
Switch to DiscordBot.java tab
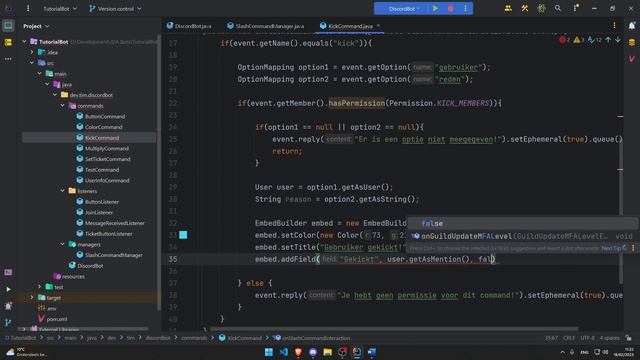coord(189,26)
